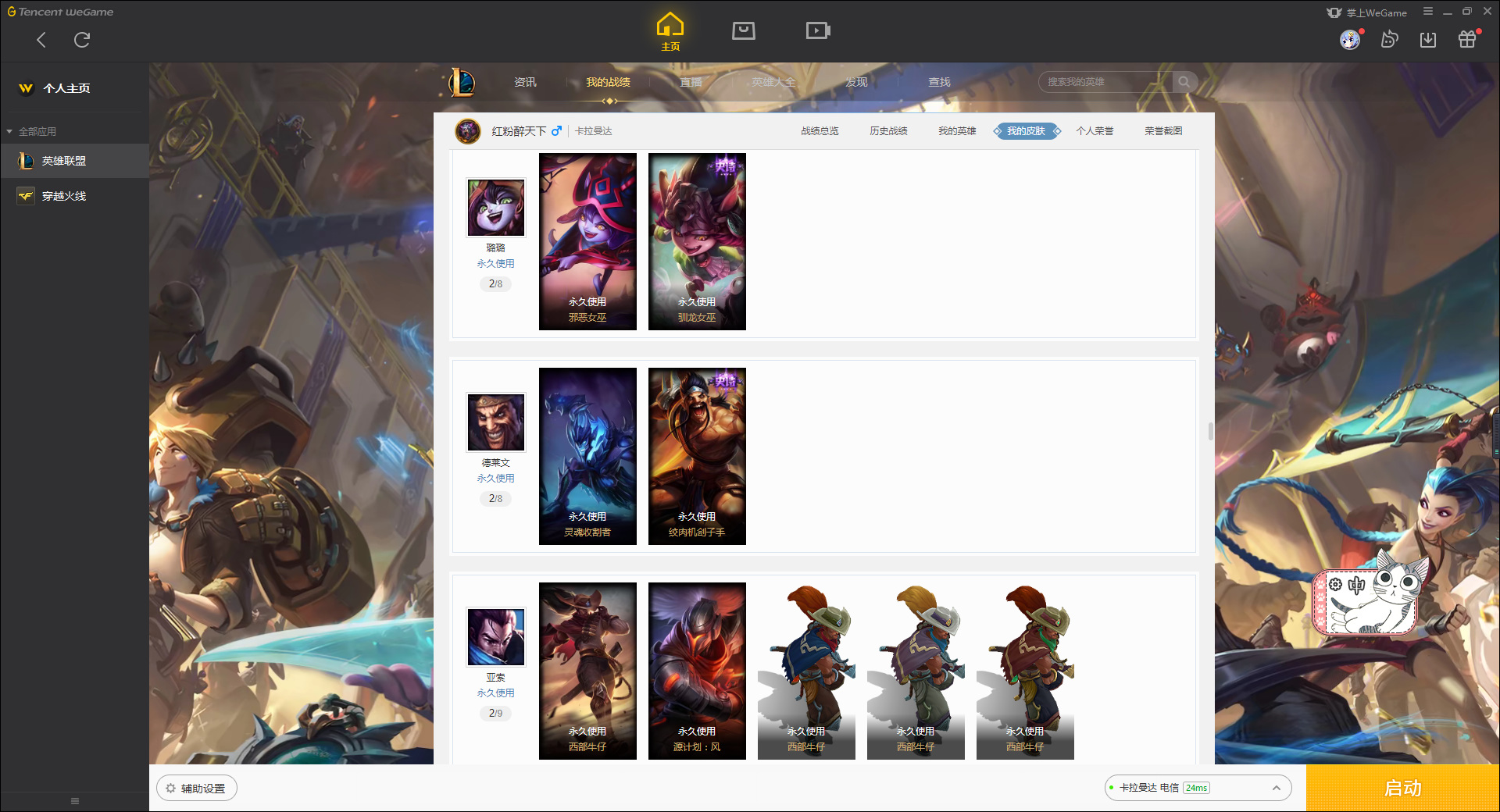Open the 主页 home icon

click(670, 31)
